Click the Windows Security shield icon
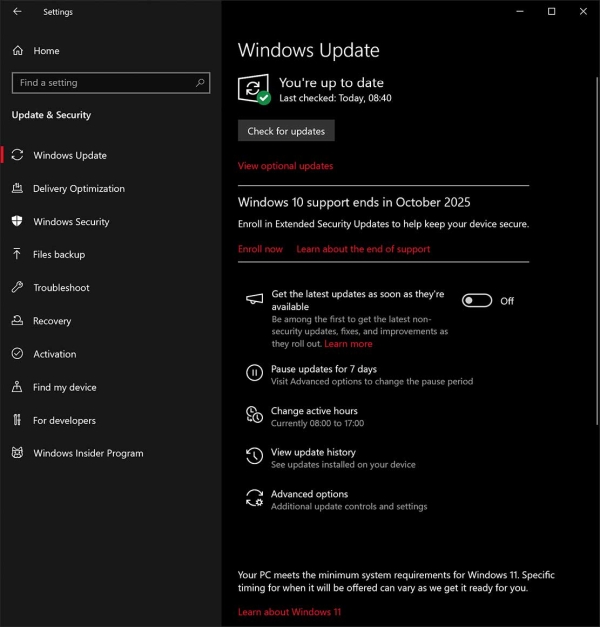 (17, 221)
